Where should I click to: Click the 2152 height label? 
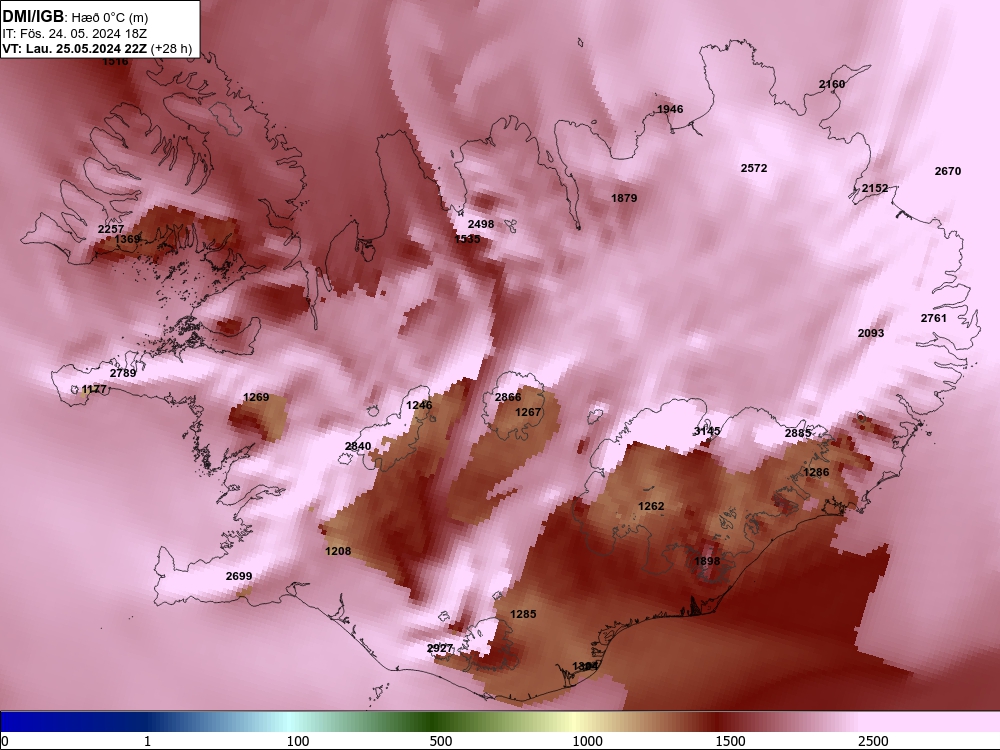(x=875, y=188)
